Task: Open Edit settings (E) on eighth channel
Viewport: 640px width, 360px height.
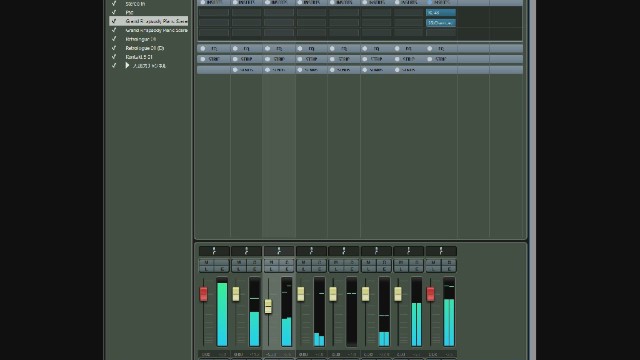Action: 449,269
